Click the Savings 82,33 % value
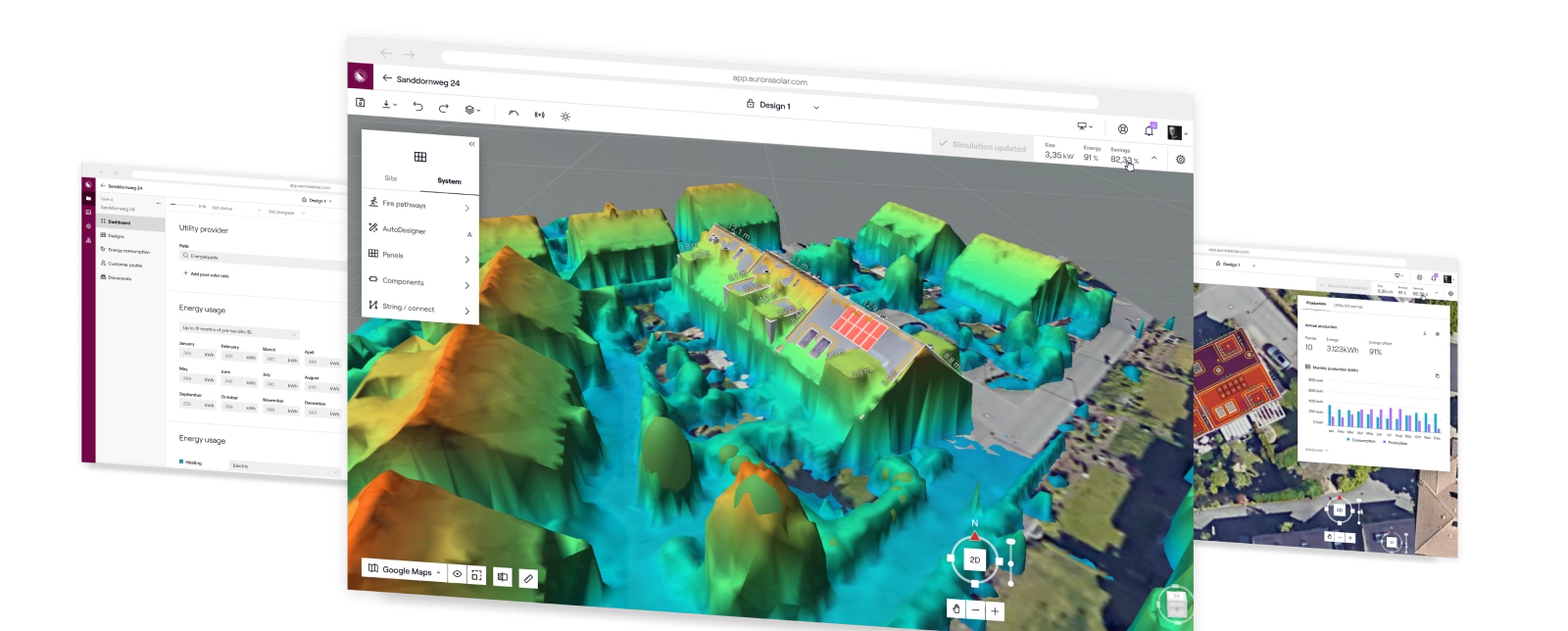This screenshot has width=1568, height=631. 1124,160
